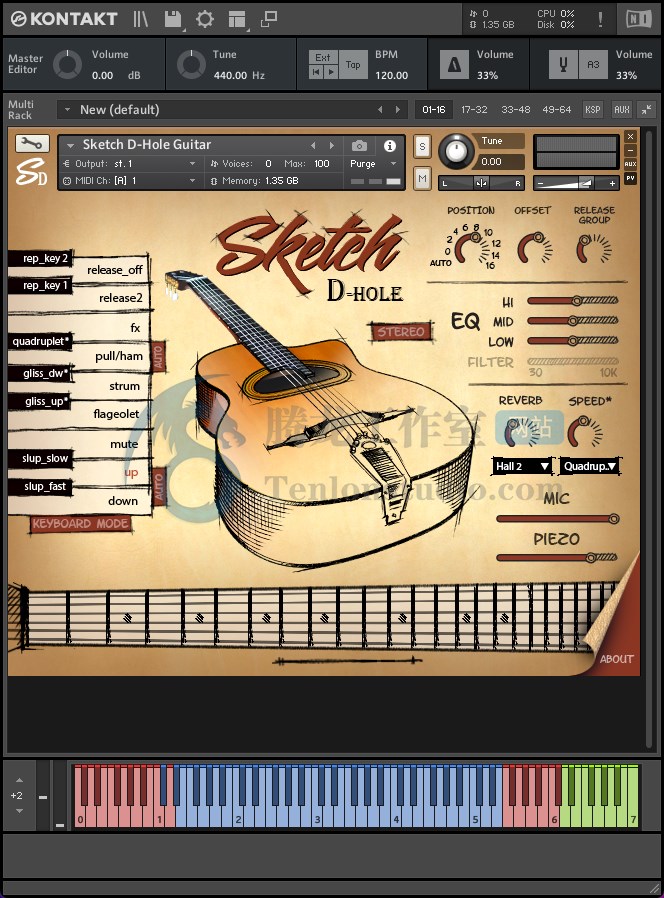Open the instrument info icon
This screenshot has height=898, width=664.
pyautogui.click(x=390, y=145)
